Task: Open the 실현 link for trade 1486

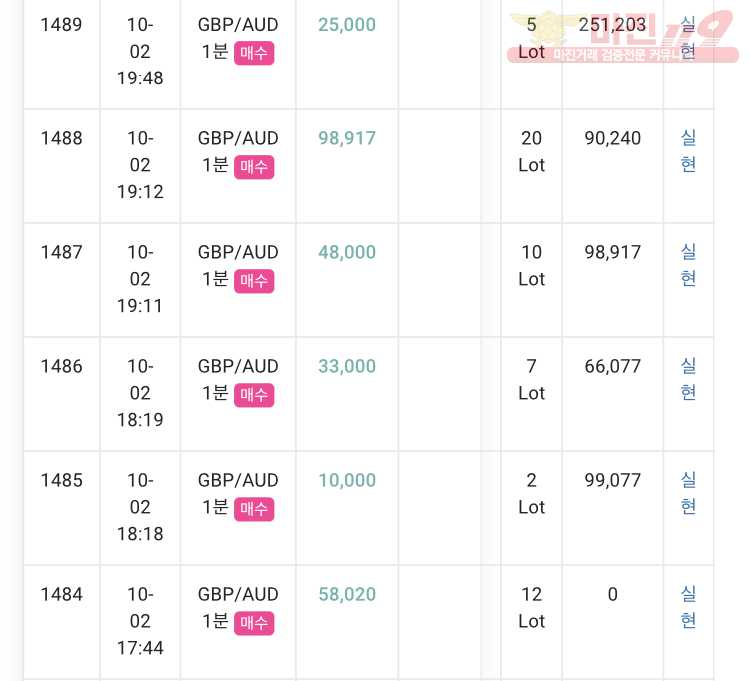Action: pyautogui.click(x=688, y=379)
